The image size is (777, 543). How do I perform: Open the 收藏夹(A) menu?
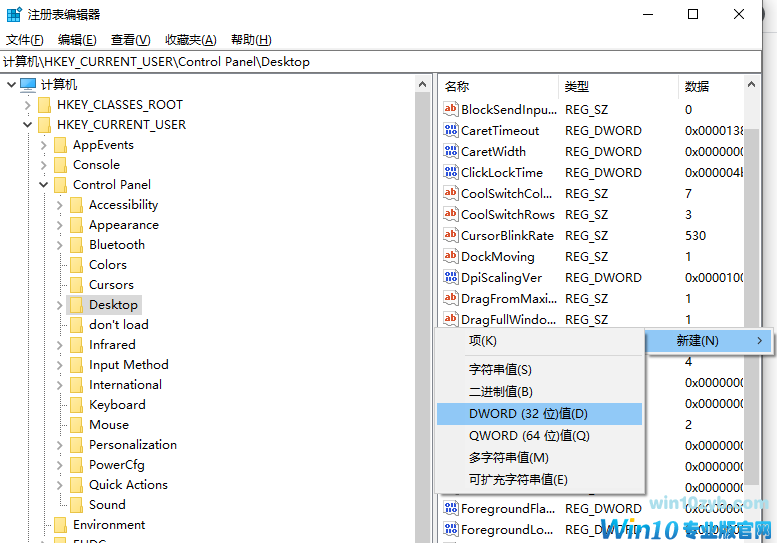pos(190,40)
